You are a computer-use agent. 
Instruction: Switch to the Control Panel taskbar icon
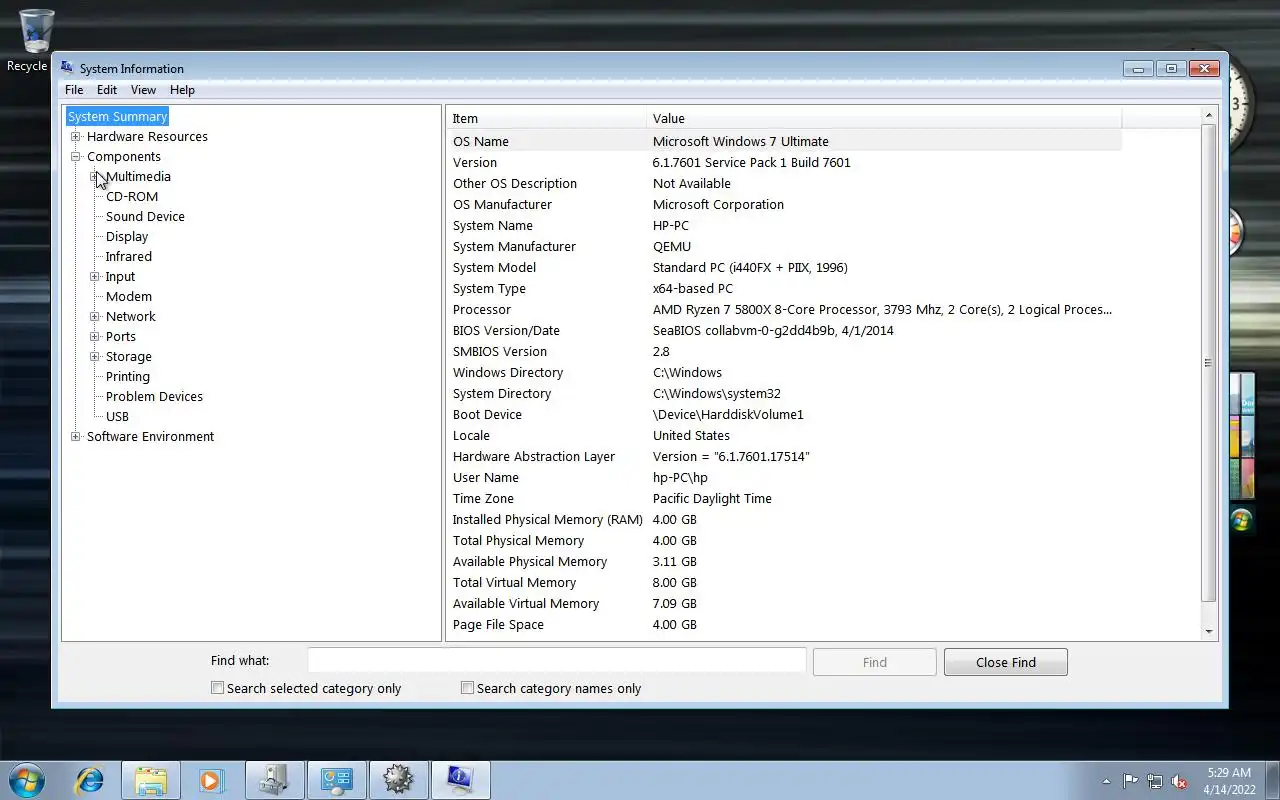[x=336, y=780]
